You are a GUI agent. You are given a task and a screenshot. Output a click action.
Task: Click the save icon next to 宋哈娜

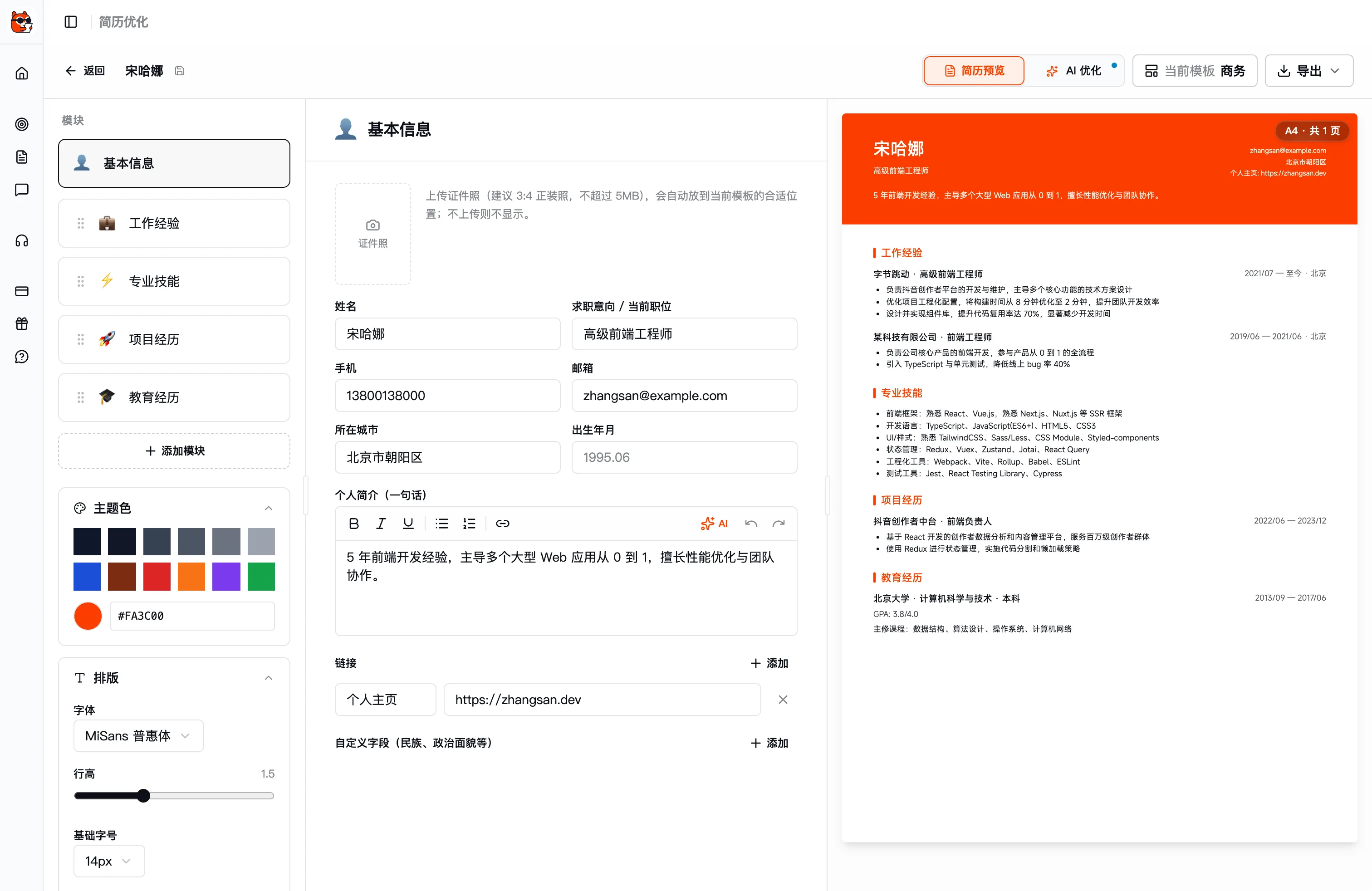pos(180,71)
